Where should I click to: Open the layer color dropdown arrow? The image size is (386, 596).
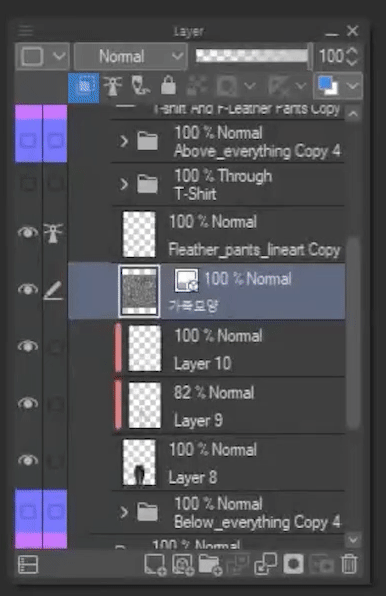coord(353,86)
